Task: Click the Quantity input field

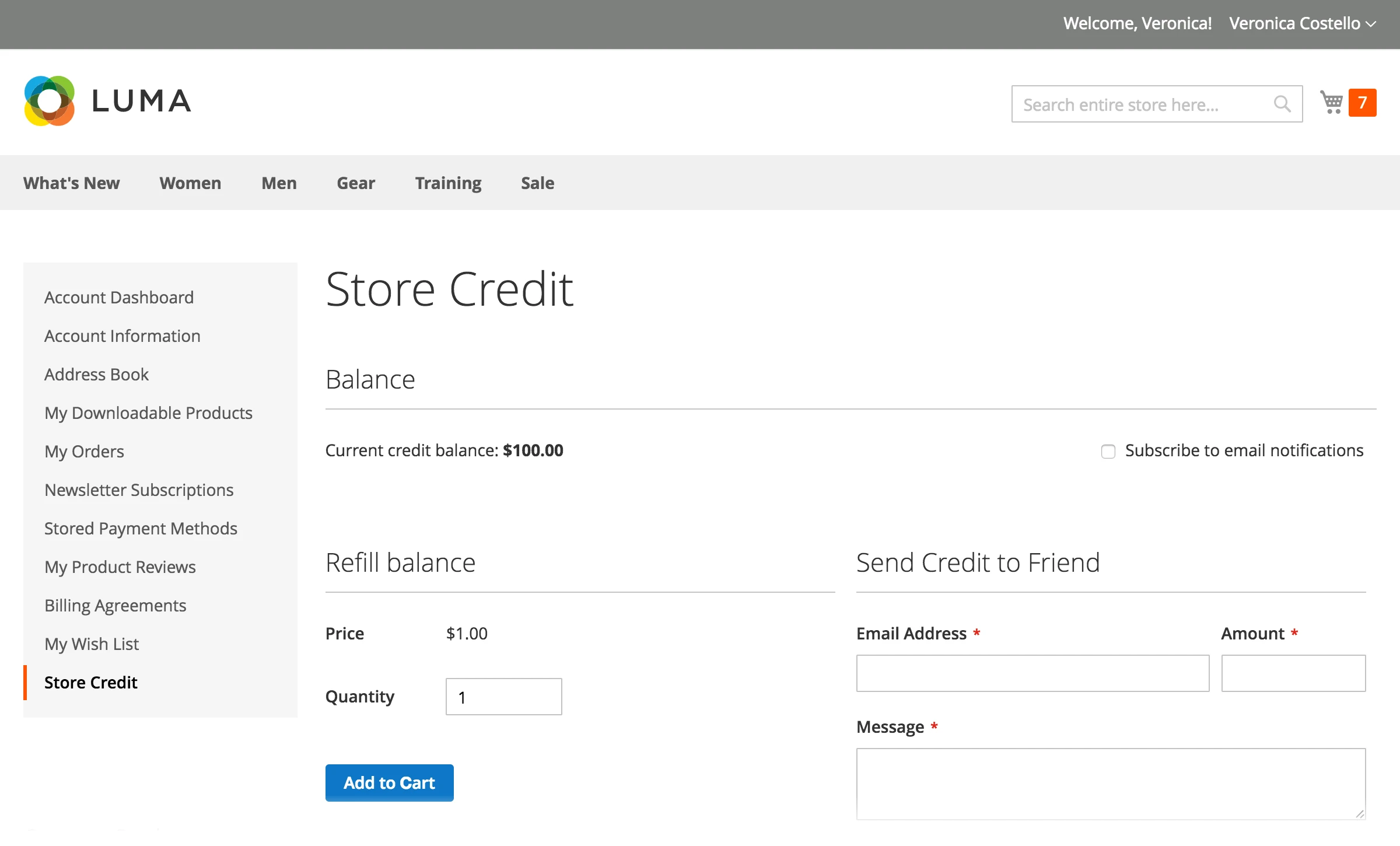Action: pos(503,696)
